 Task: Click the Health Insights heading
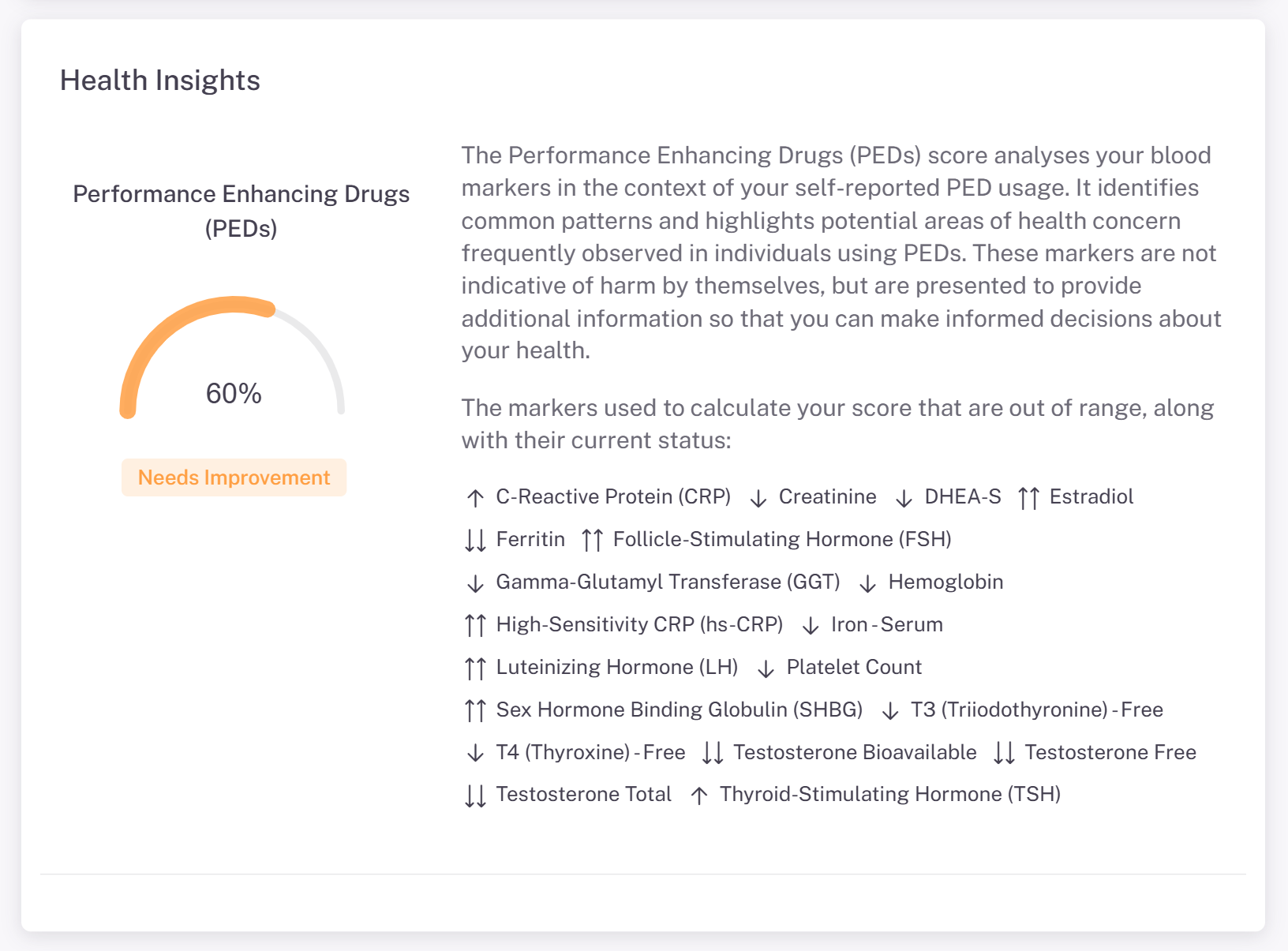[160, 80]
